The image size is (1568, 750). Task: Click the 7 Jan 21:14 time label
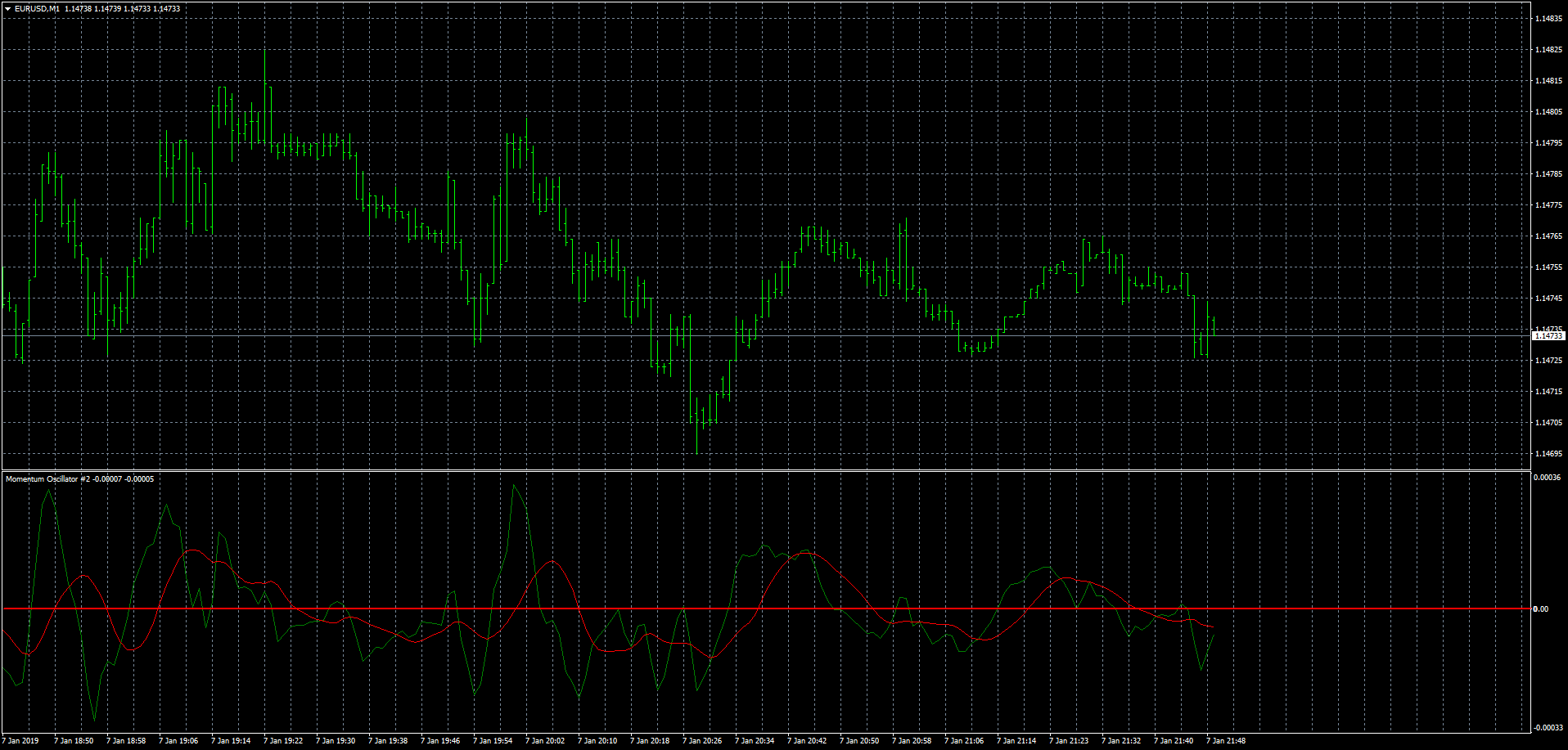coord(1016,741)
